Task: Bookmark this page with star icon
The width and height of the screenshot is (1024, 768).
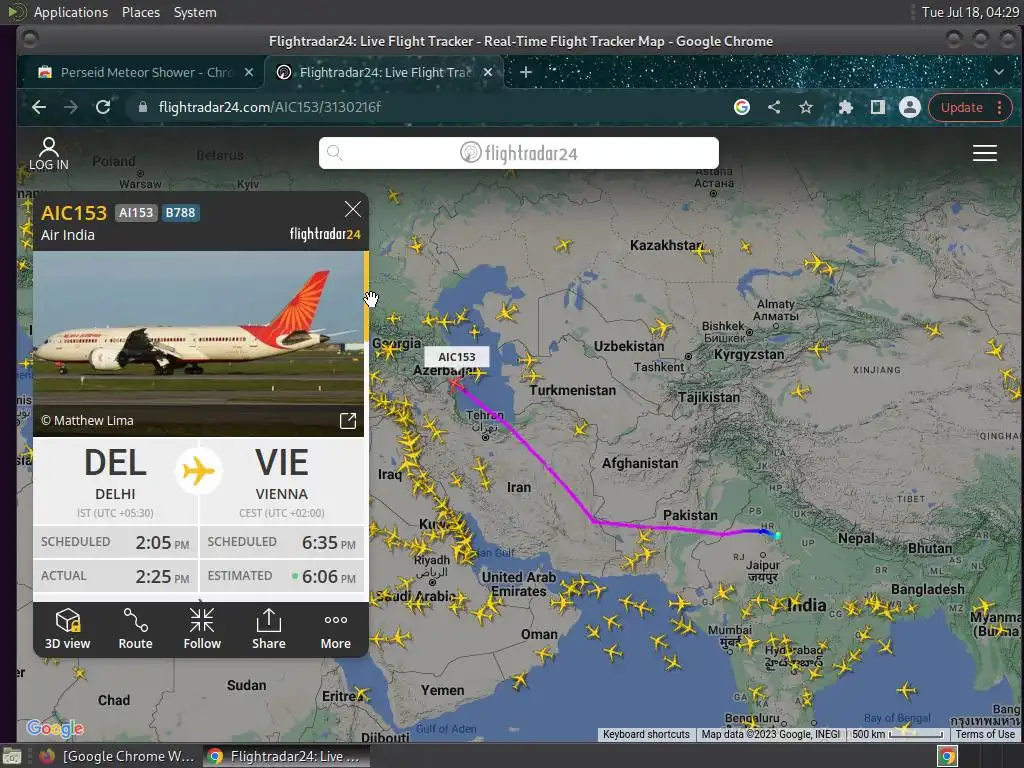Action: [806, 107]
